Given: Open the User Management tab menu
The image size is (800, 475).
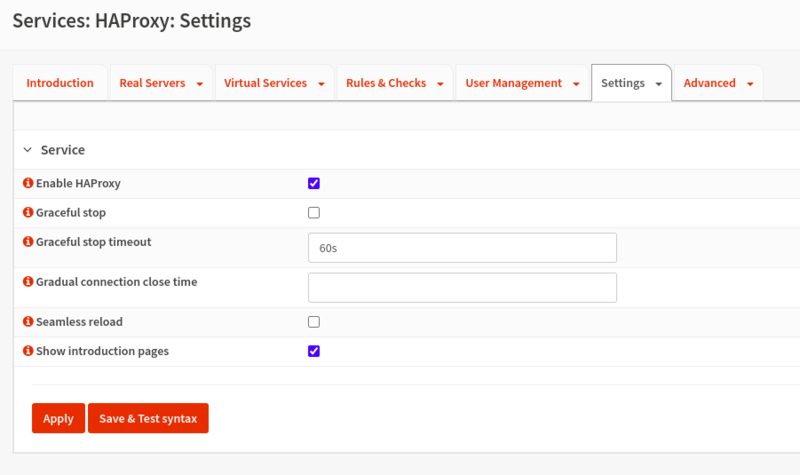Looking at the screenshot, I should (521, 83).
